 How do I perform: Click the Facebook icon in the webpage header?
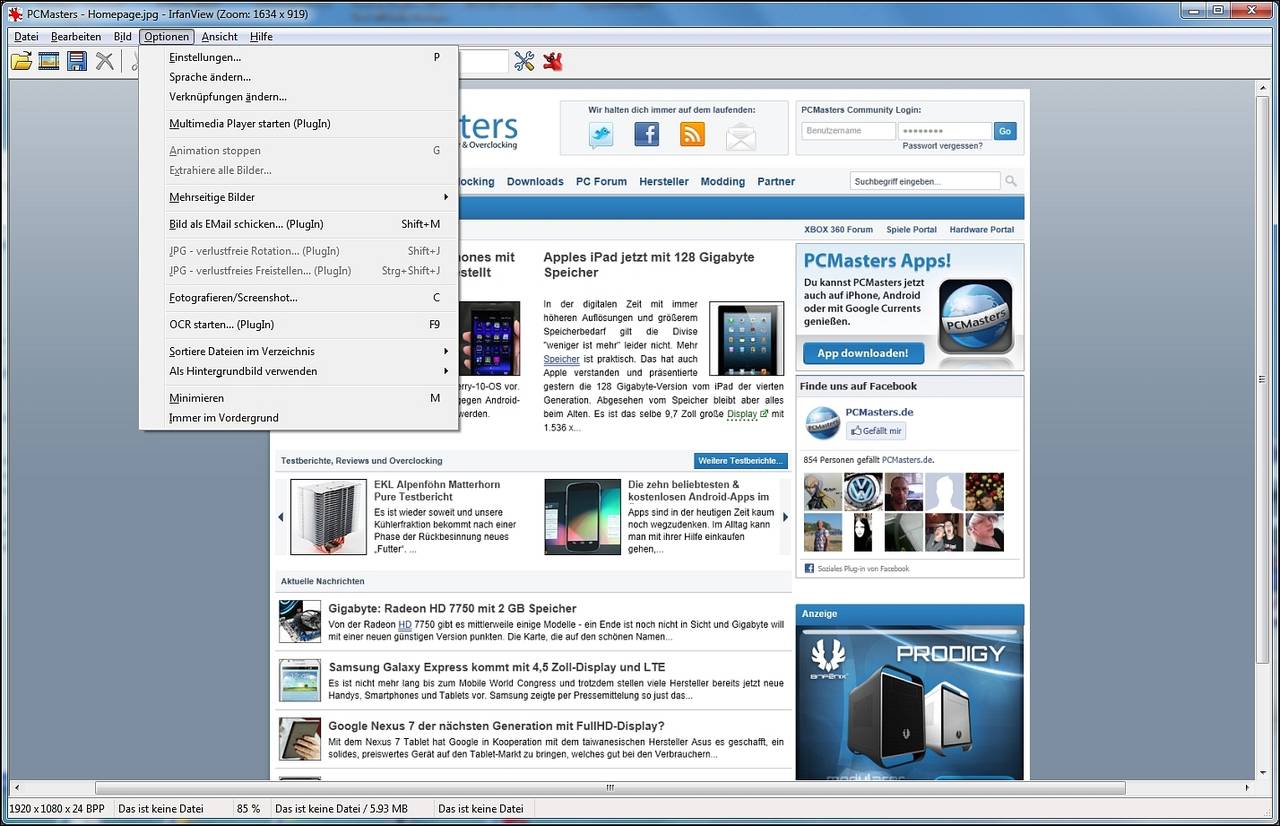tap(647, 134)
